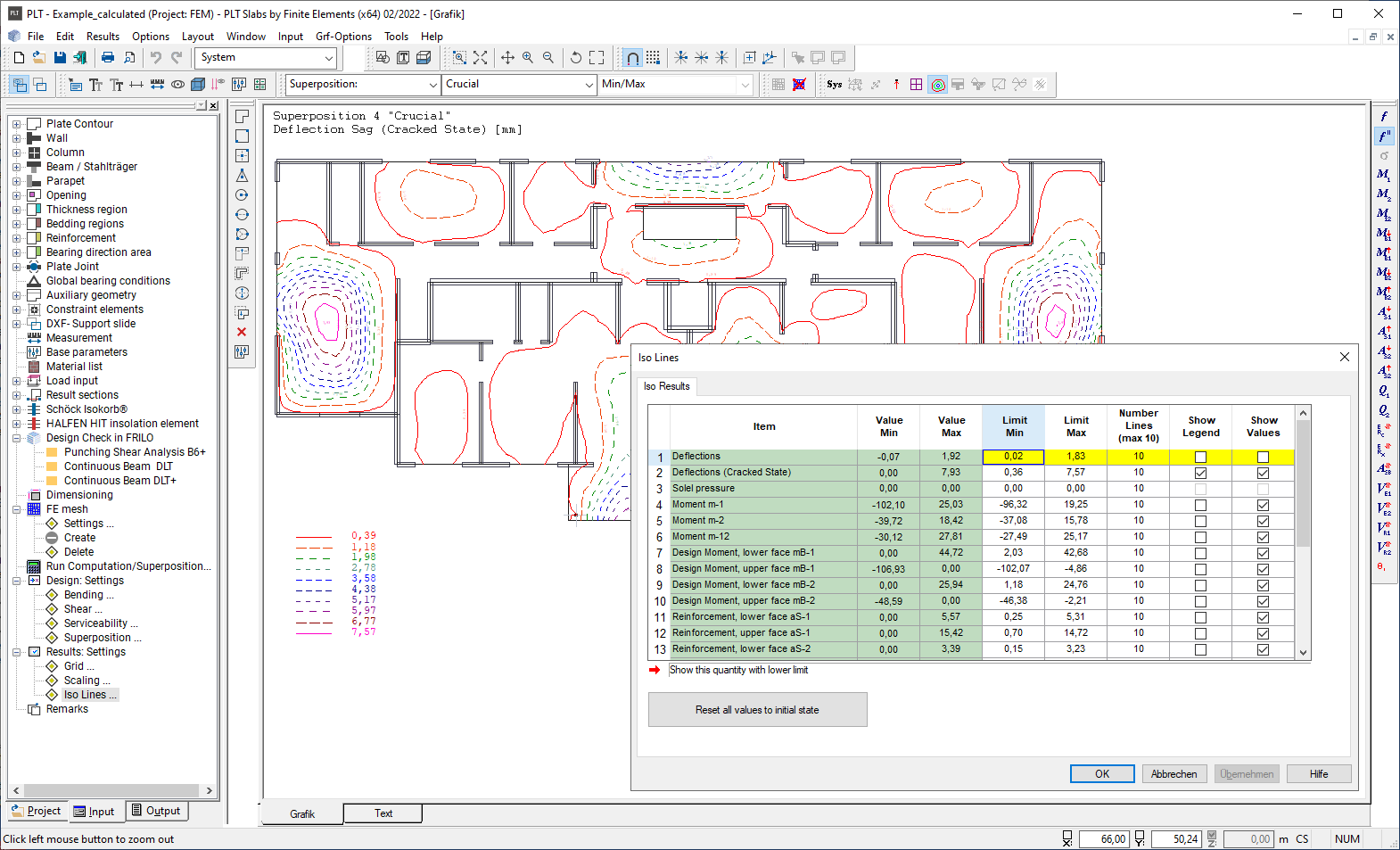Click the tree panel horizontal scrollbar

[x=111, y=790]
